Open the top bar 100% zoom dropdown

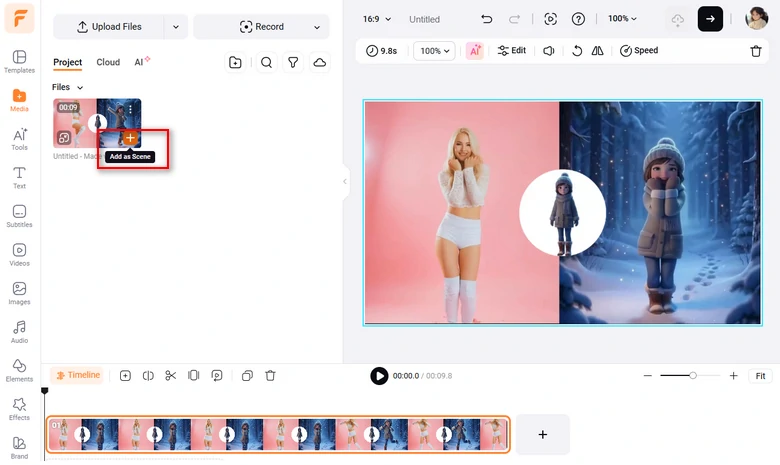click(622, 18)
